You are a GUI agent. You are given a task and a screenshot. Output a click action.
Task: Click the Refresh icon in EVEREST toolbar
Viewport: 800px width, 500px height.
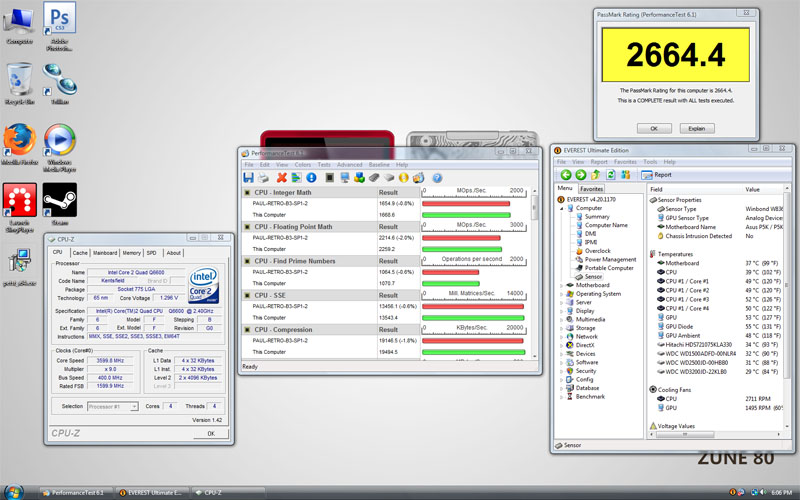(610, 174)
